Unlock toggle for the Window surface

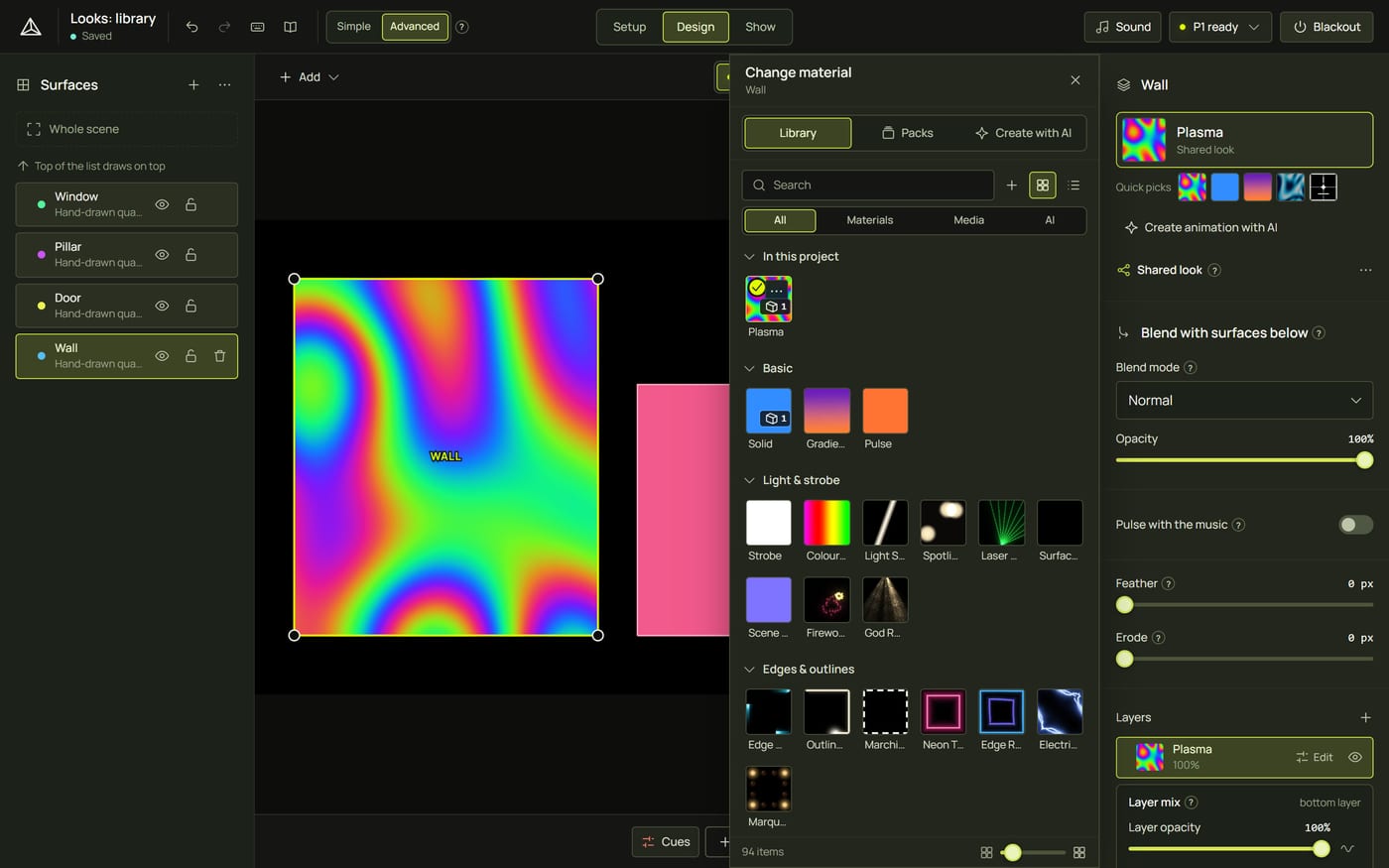pyautogui.click(x=190, y=204)
